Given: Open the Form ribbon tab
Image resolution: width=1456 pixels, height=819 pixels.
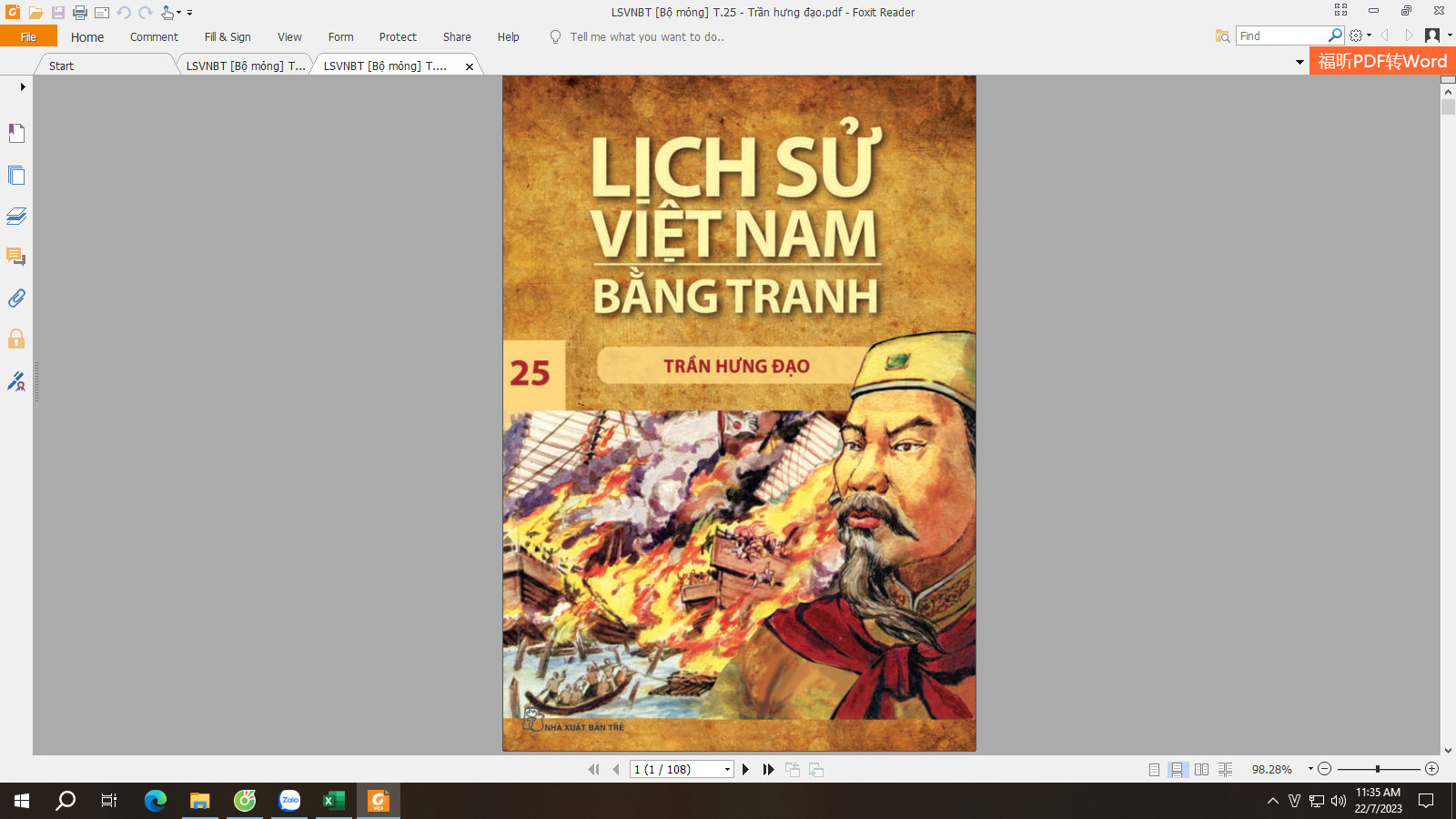Looking at the screenshot, I should pyautogui.click(x=340, y=37).
